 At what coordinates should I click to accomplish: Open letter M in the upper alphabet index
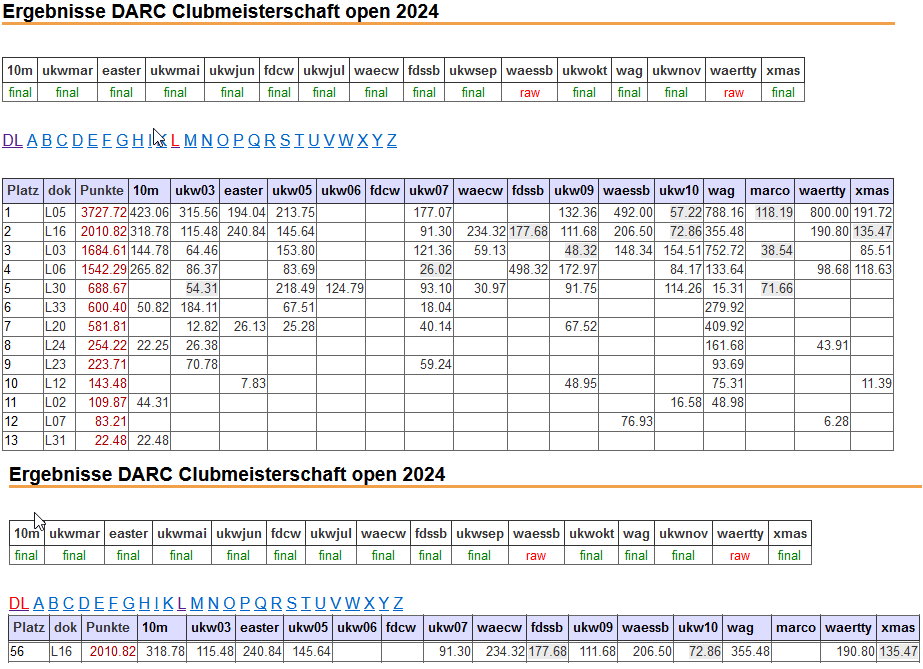190,141
